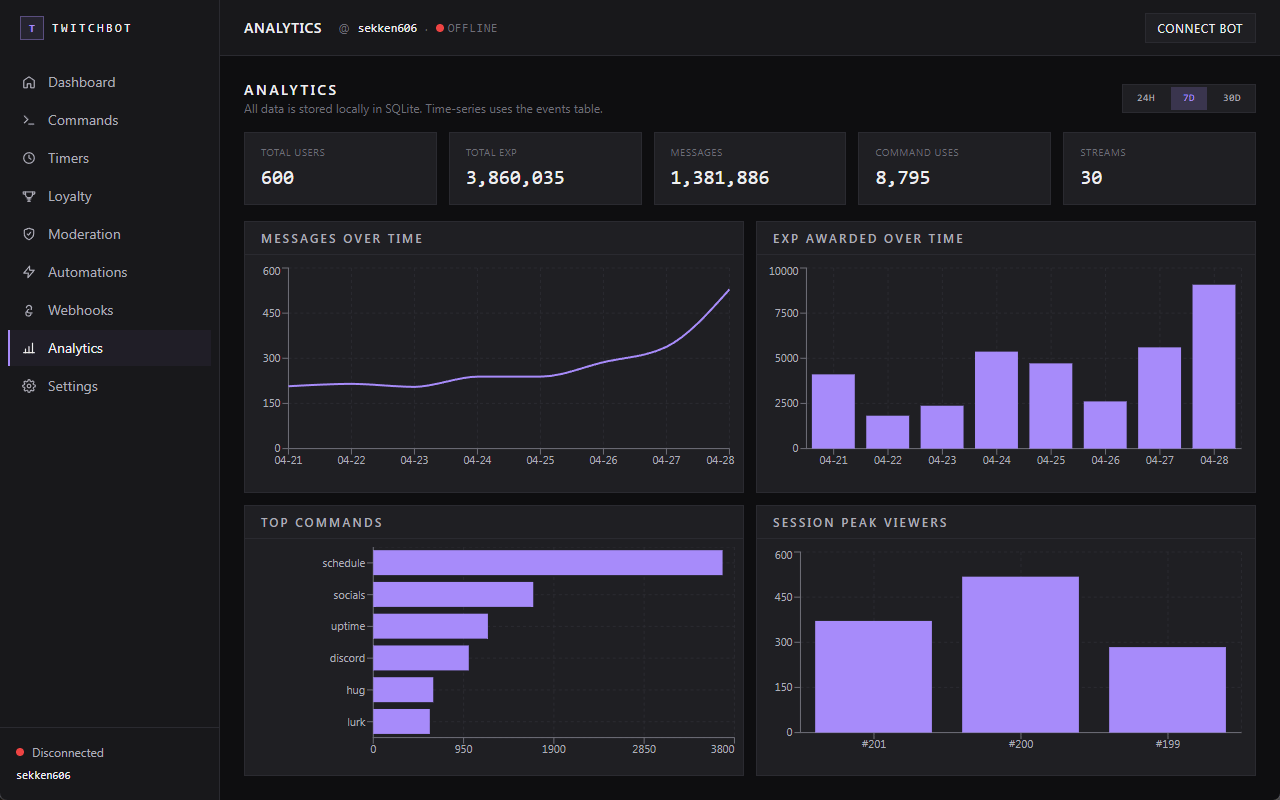Viewport: 1280px width, 800px height.
Task: Click the 04-28 EXP awarded bar
Action: pos(1214,367)
